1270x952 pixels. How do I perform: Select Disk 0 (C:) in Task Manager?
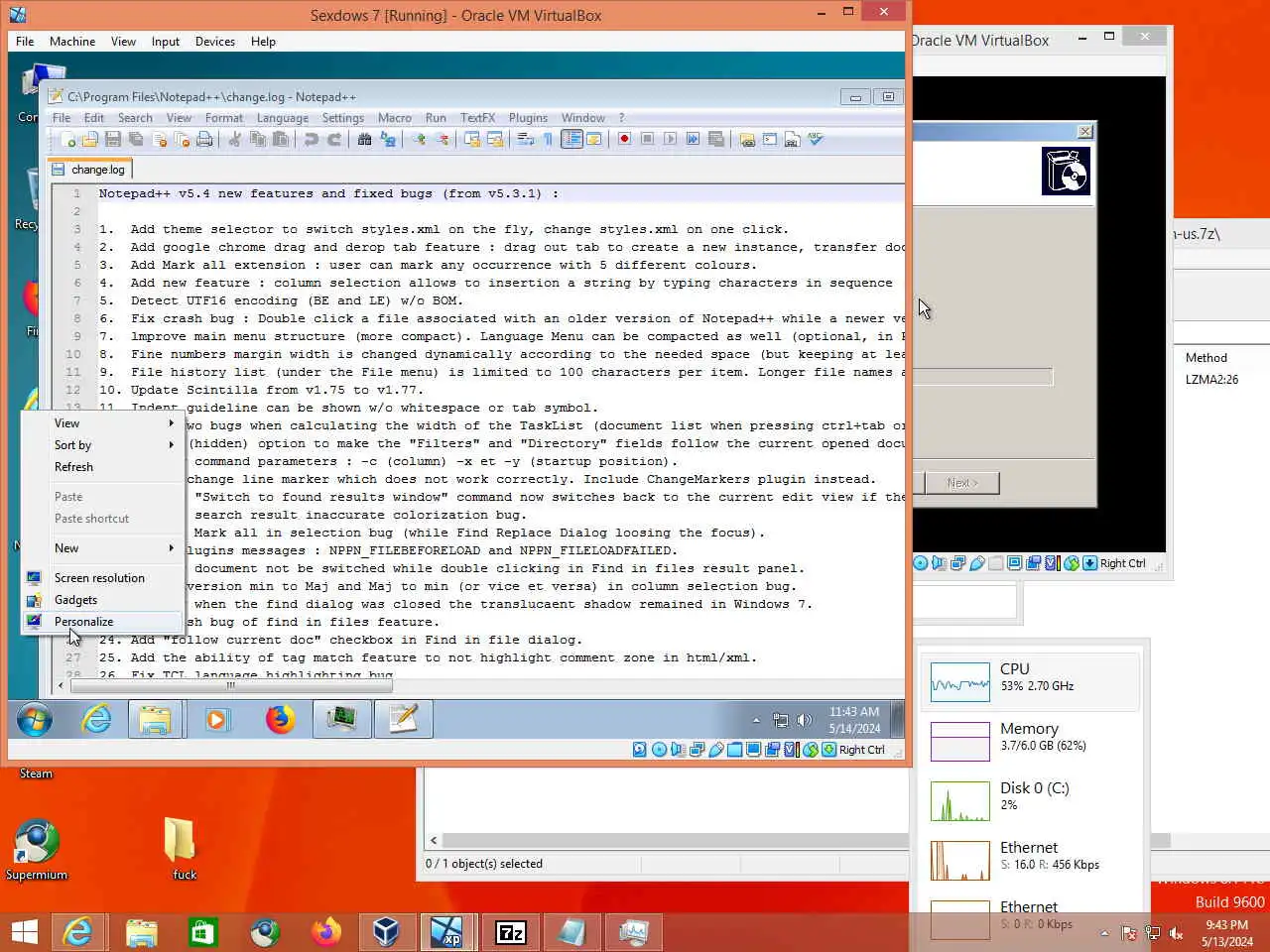point(1031,800)
